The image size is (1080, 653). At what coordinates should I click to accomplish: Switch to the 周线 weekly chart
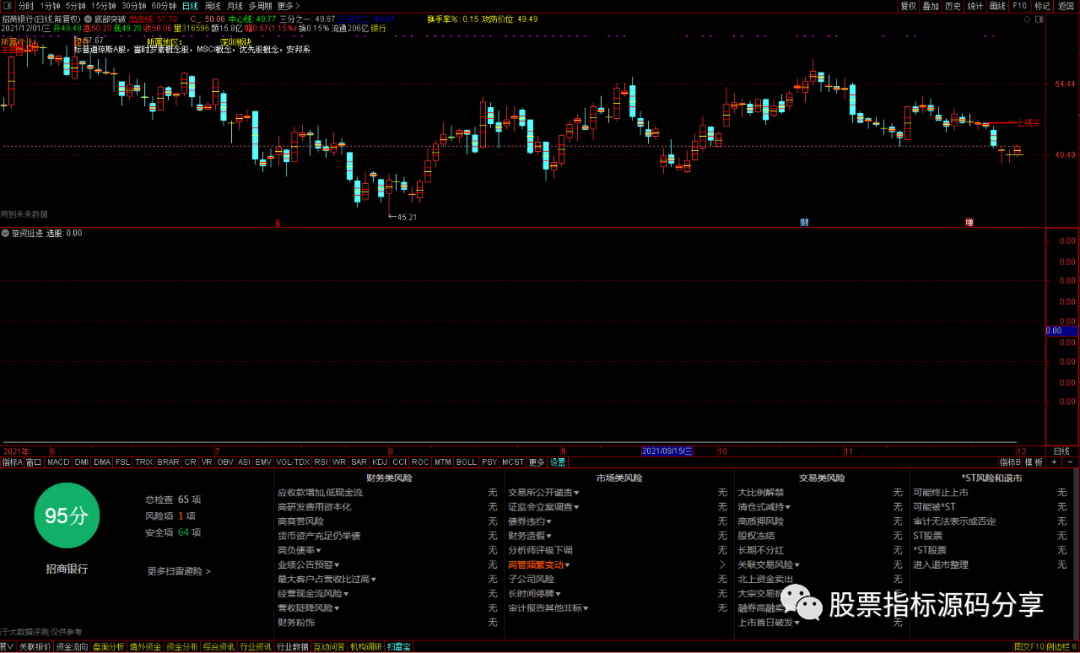pyautogui.click(x=213, y=6)
